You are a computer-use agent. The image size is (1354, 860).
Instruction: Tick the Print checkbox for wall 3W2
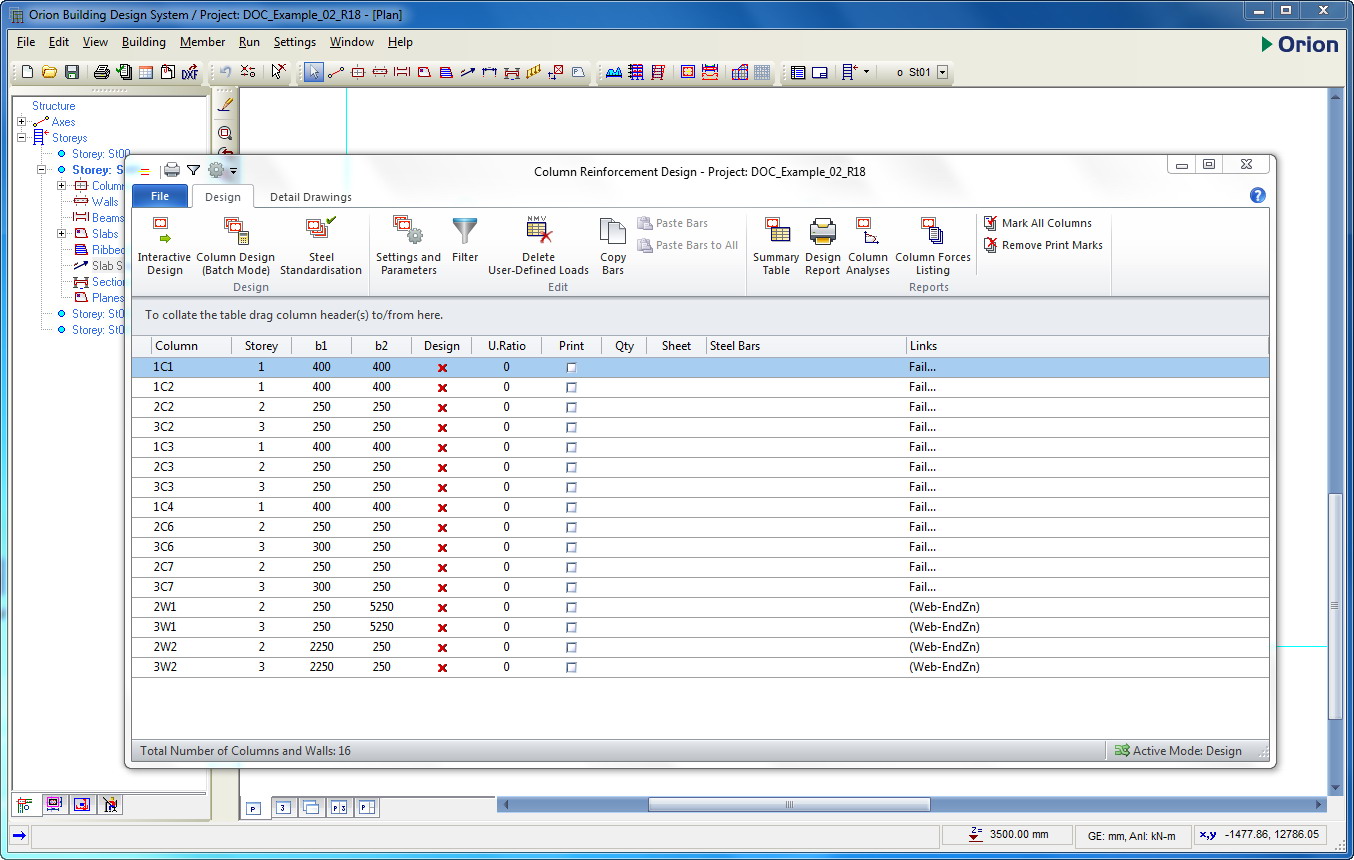(x=571, y=668)
